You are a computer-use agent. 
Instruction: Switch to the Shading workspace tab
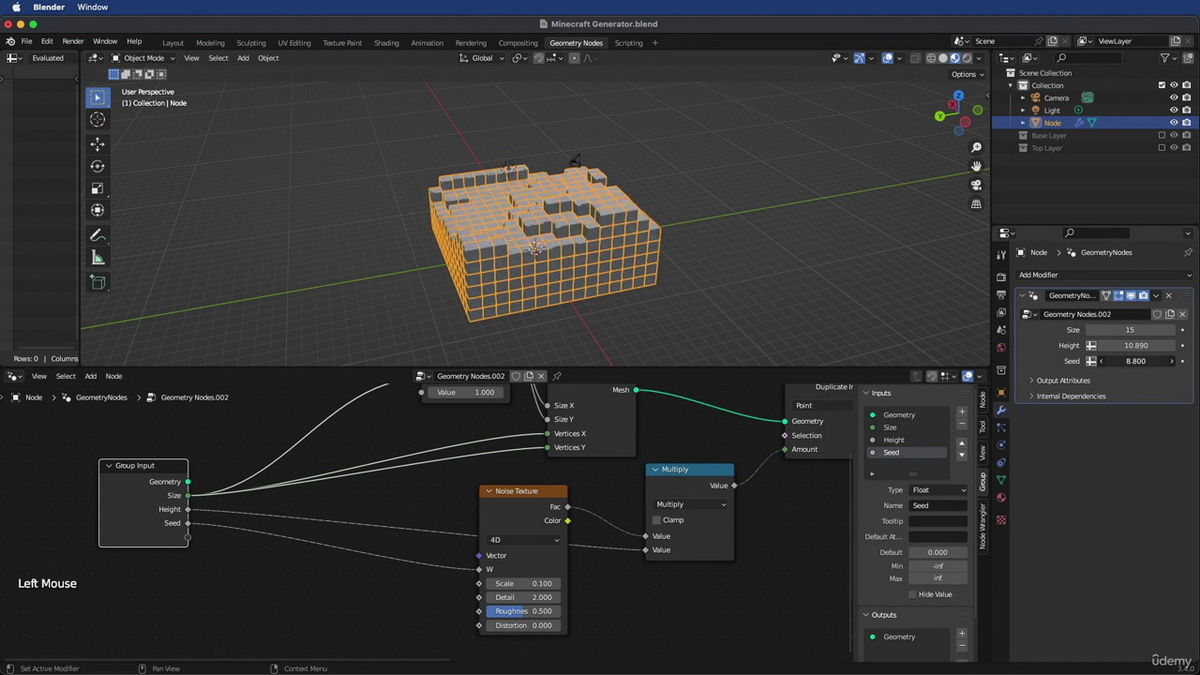pos(386,43)
